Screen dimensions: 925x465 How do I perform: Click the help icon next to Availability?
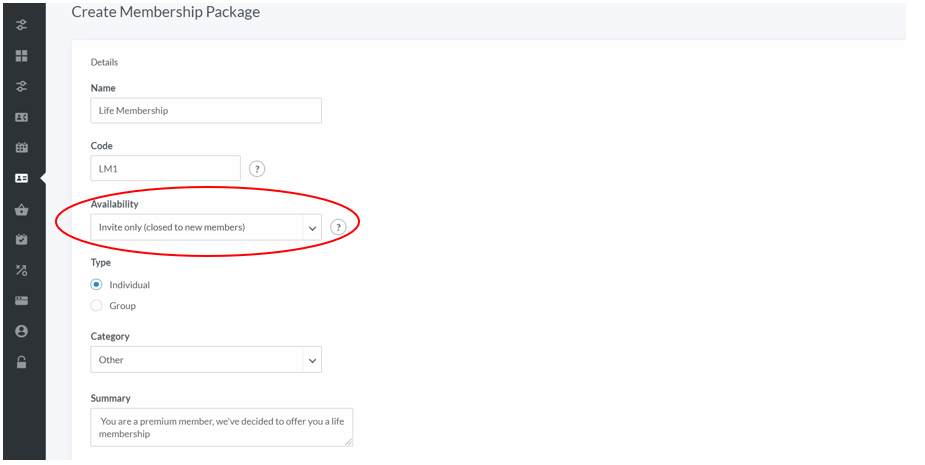(338, 227)
